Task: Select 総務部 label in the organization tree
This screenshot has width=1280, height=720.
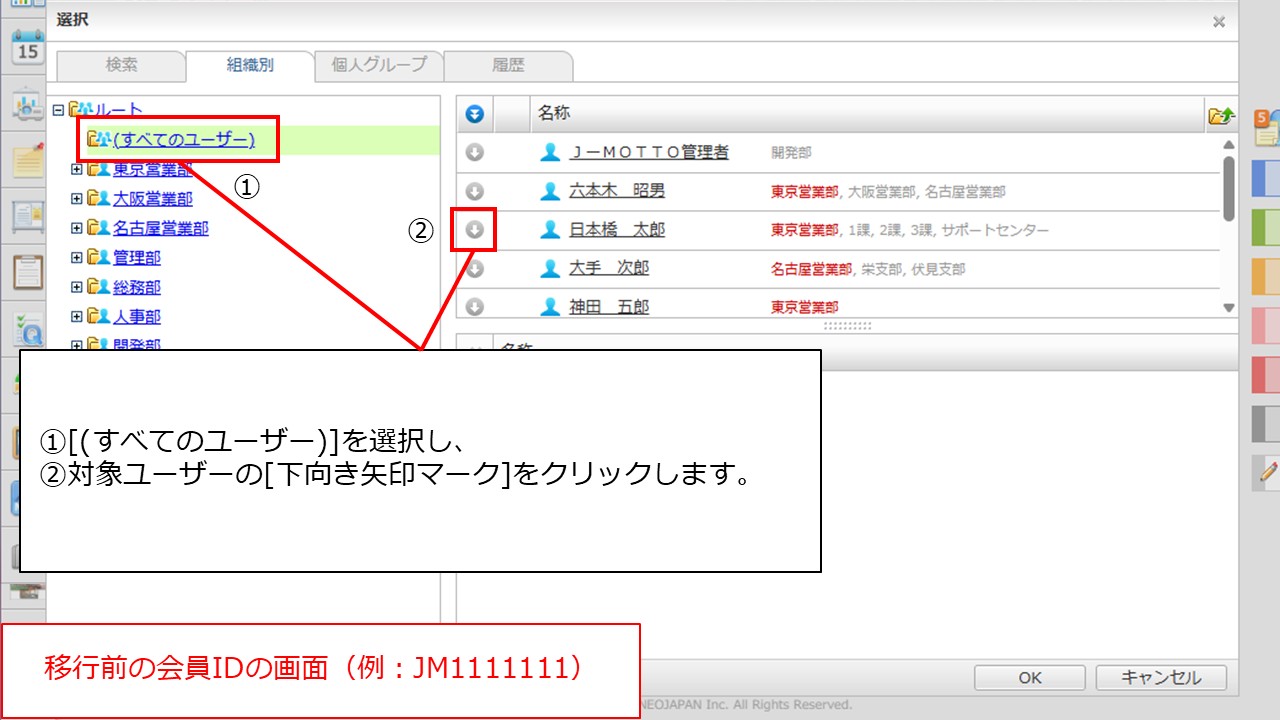Action: click(137, 287)
